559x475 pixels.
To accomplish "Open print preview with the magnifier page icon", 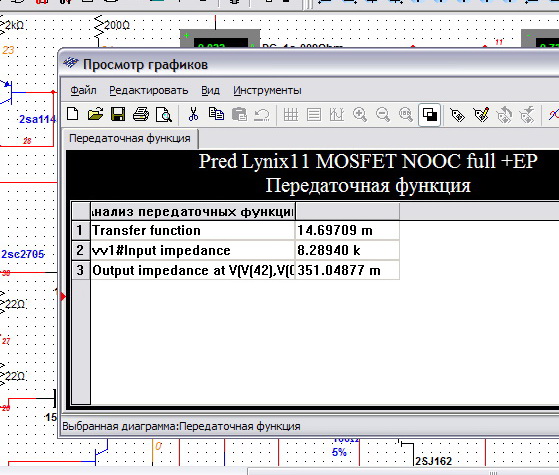I will click(x=164, y=114).
